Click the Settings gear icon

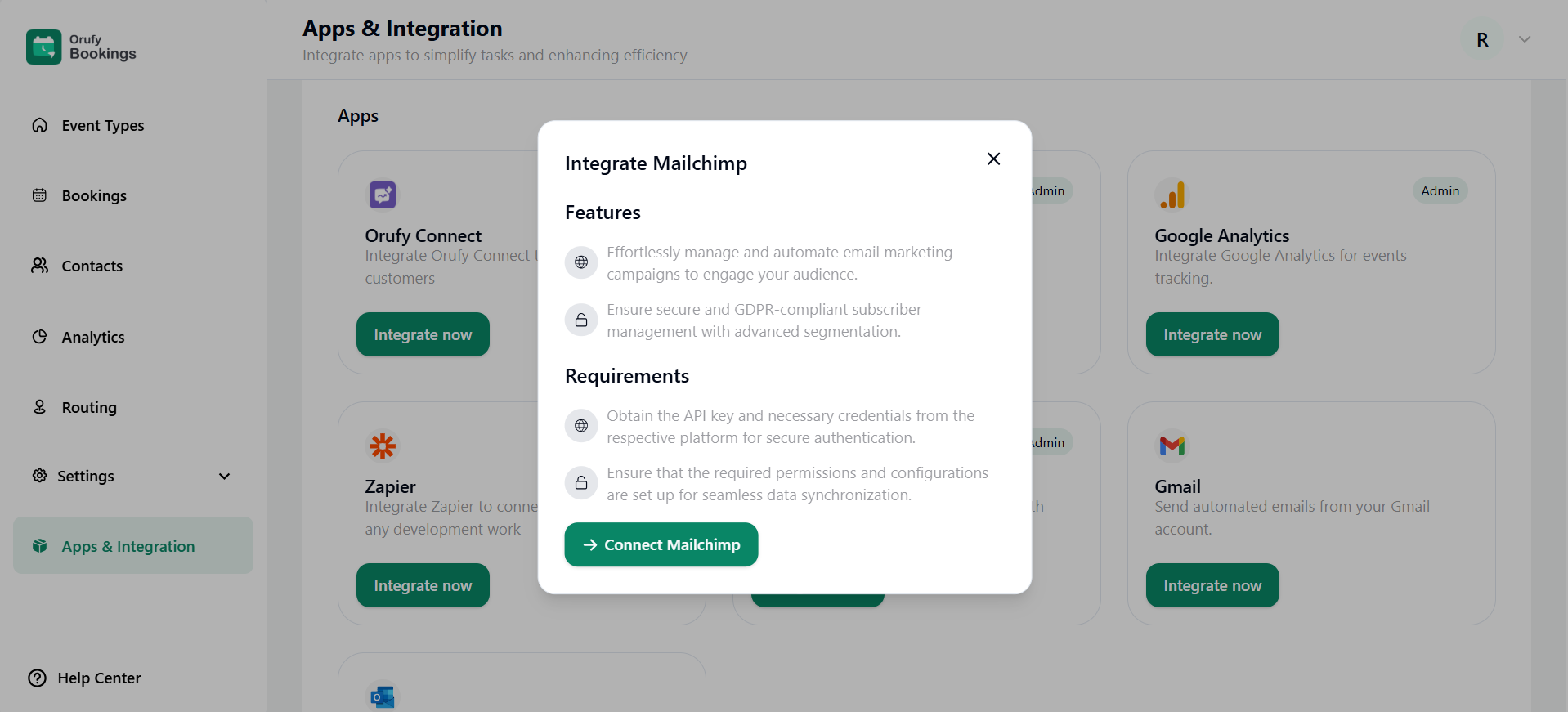point(39,476)
